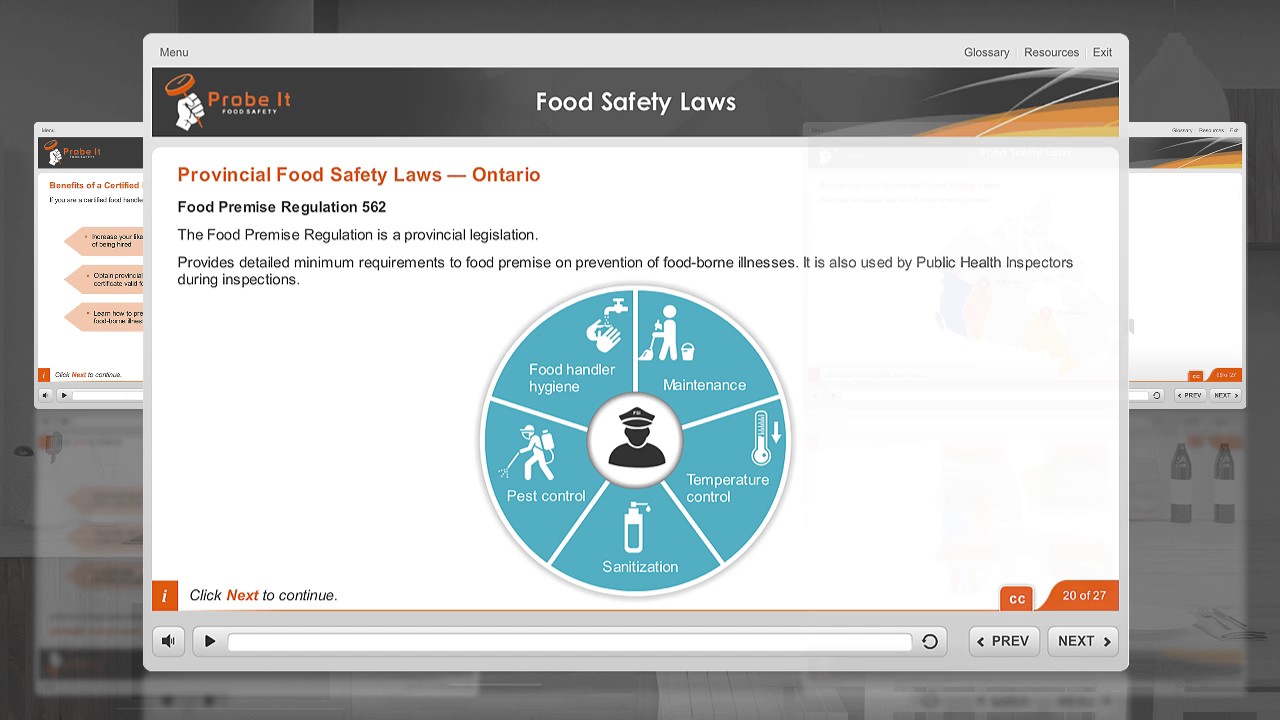This screenshot has width=1280, height=720.
Task: Click NEXT in the right background slide
Action: [x=1225, y=395]
